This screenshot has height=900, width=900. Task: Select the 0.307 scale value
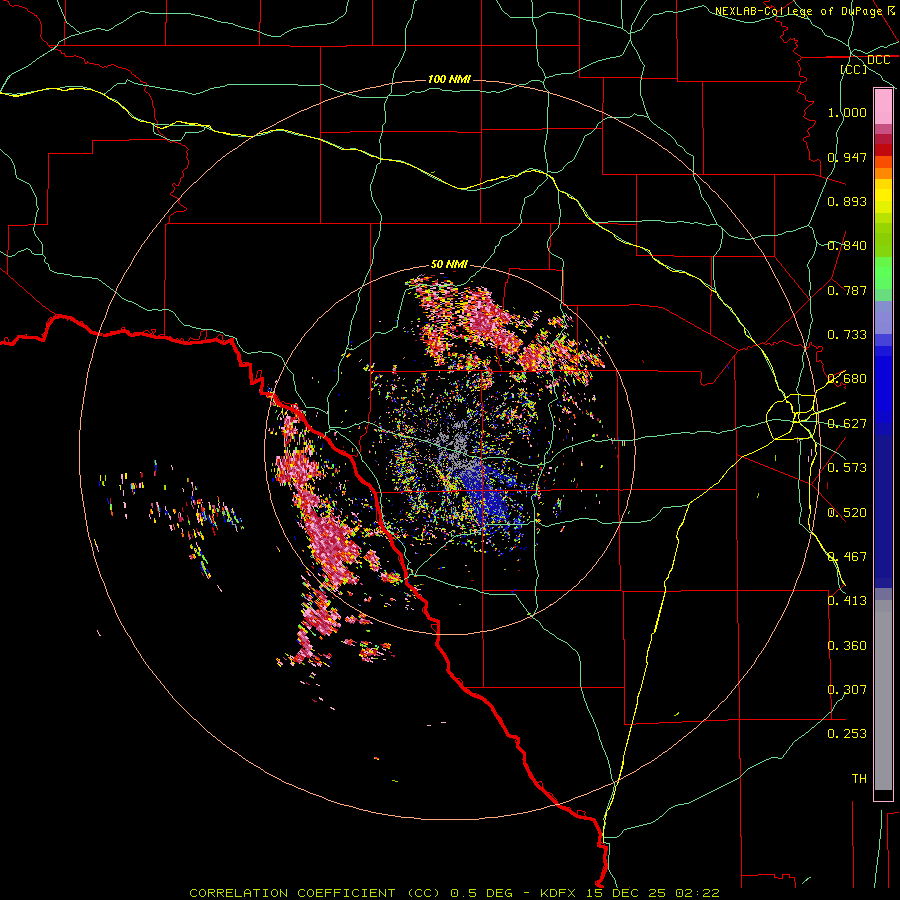tap(847, 690)
